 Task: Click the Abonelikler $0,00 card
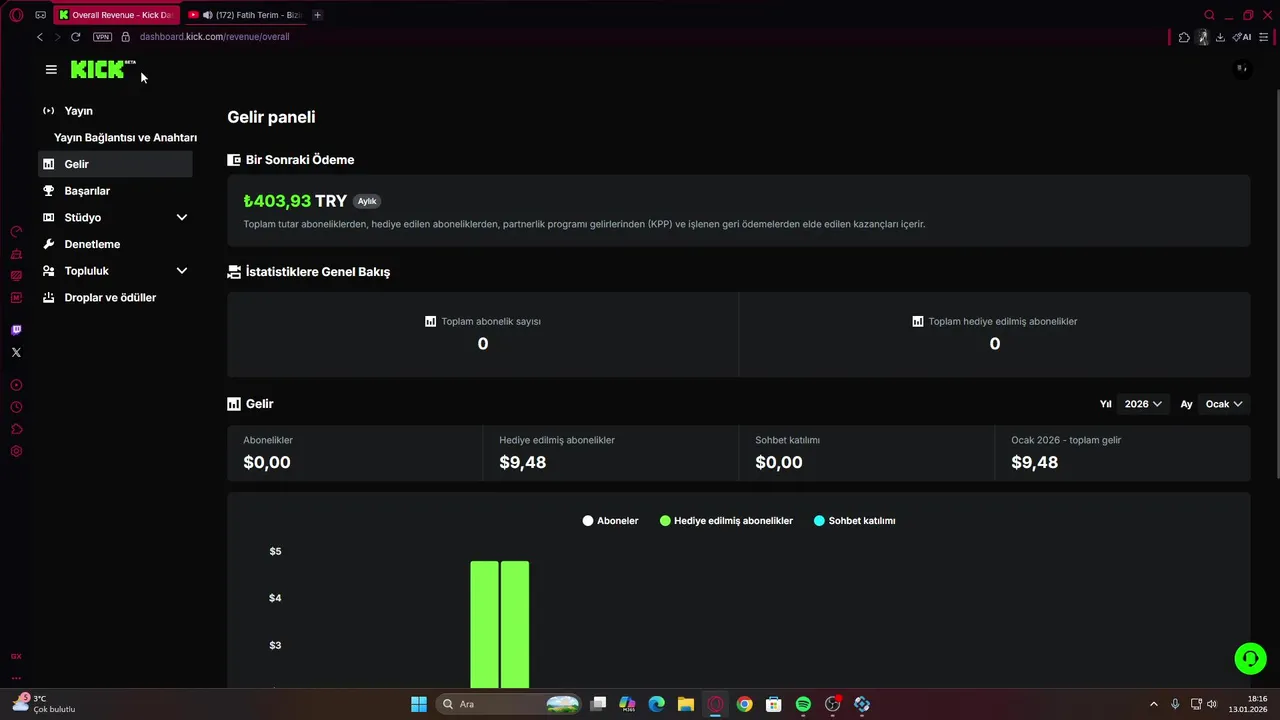coord(355,453)
